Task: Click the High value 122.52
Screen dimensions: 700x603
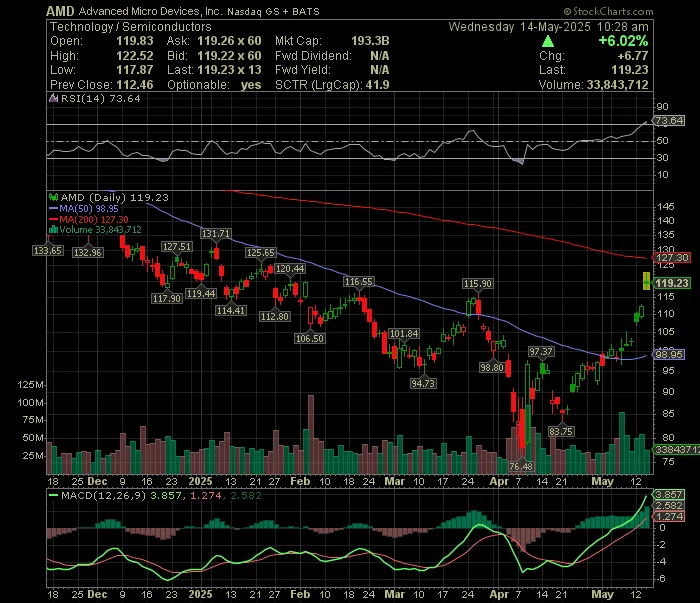Action: [x=135, y=56]
